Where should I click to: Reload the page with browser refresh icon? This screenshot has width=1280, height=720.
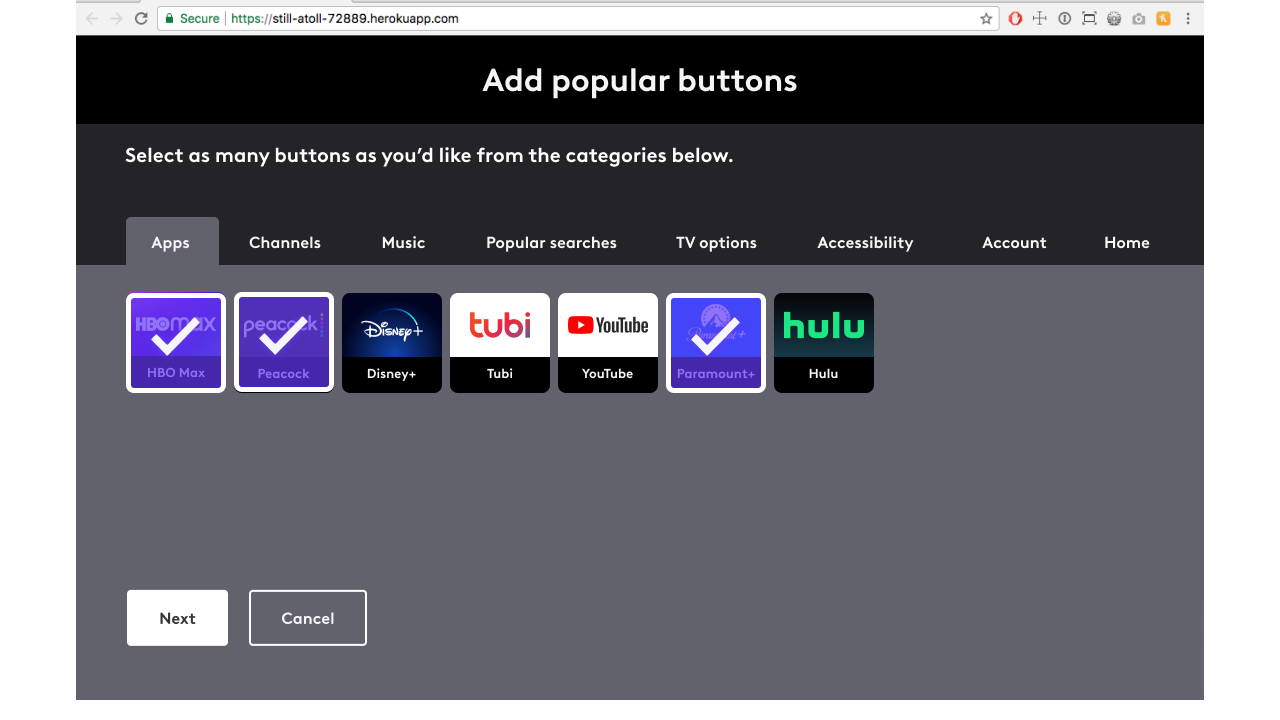(141, 18)
